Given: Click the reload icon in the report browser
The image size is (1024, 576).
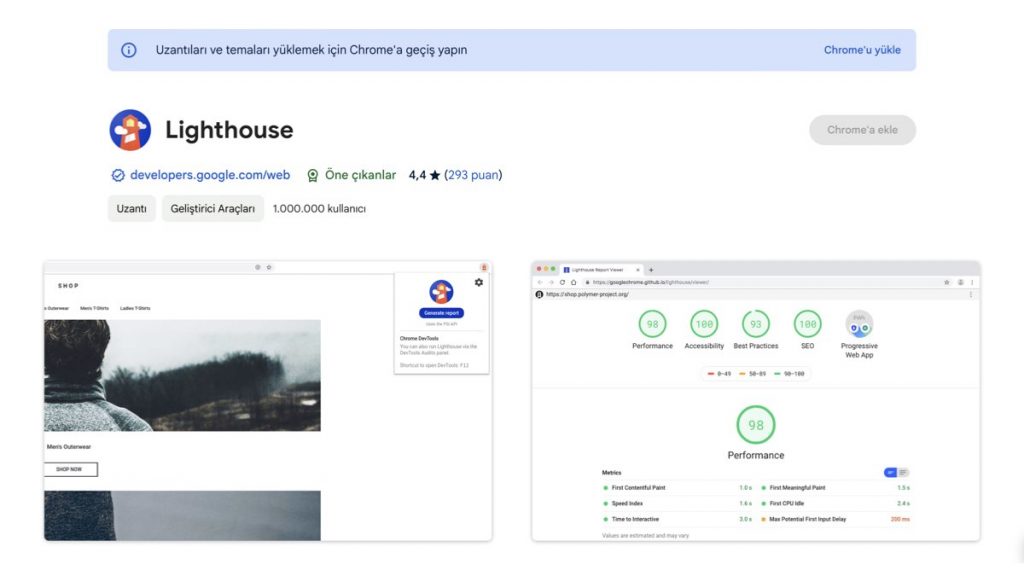Looking at the screenshot, I should (562, 282).
